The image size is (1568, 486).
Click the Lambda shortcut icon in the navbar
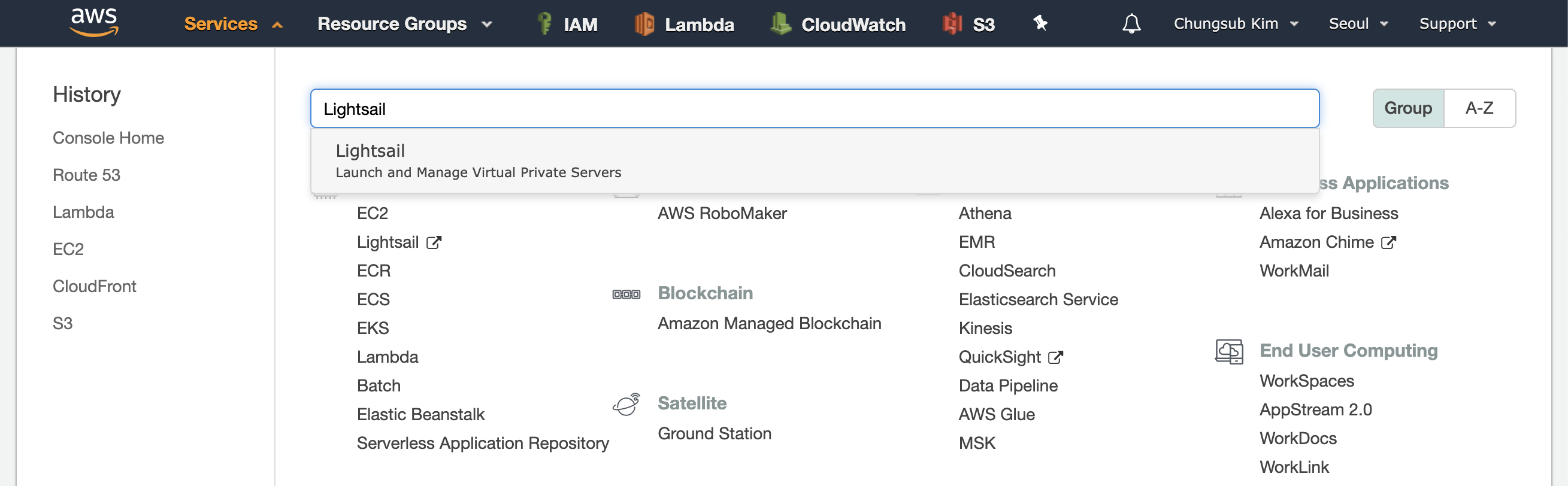pos(644,24)
